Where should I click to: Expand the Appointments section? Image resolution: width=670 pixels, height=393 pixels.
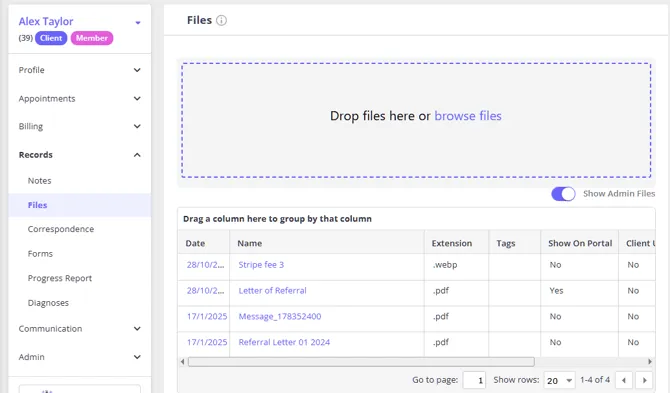pos(79,99)
